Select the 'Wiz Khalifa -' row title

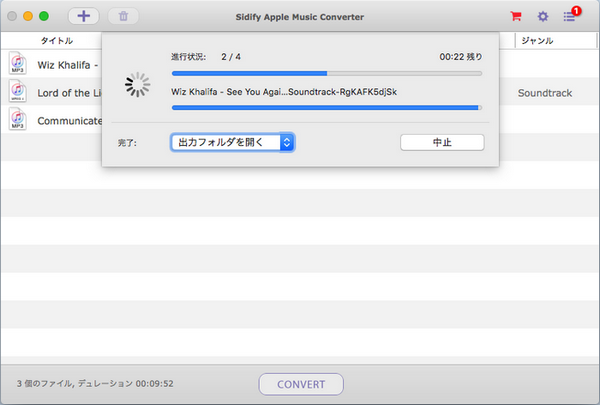click(x=68, y=65)
